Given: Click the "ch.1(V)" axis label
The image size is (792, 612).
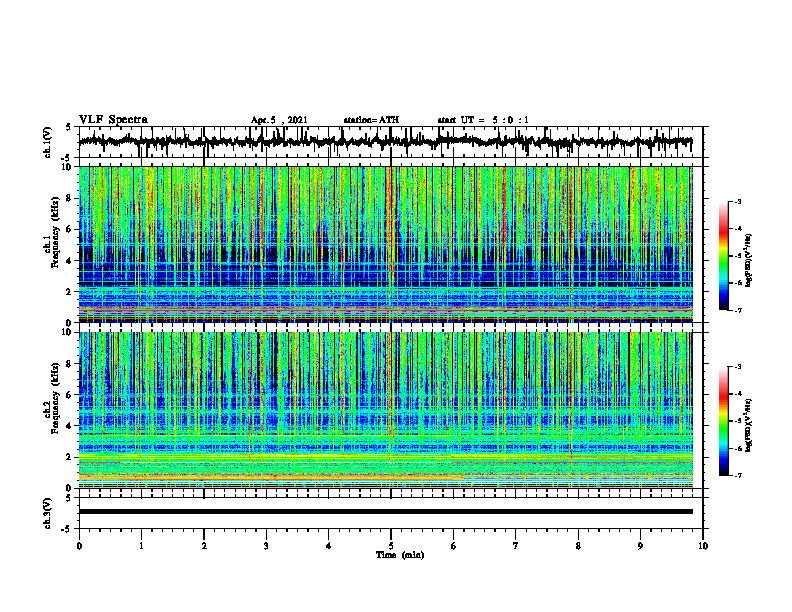Looking at the screenshot, I should [x=48, y=142].
